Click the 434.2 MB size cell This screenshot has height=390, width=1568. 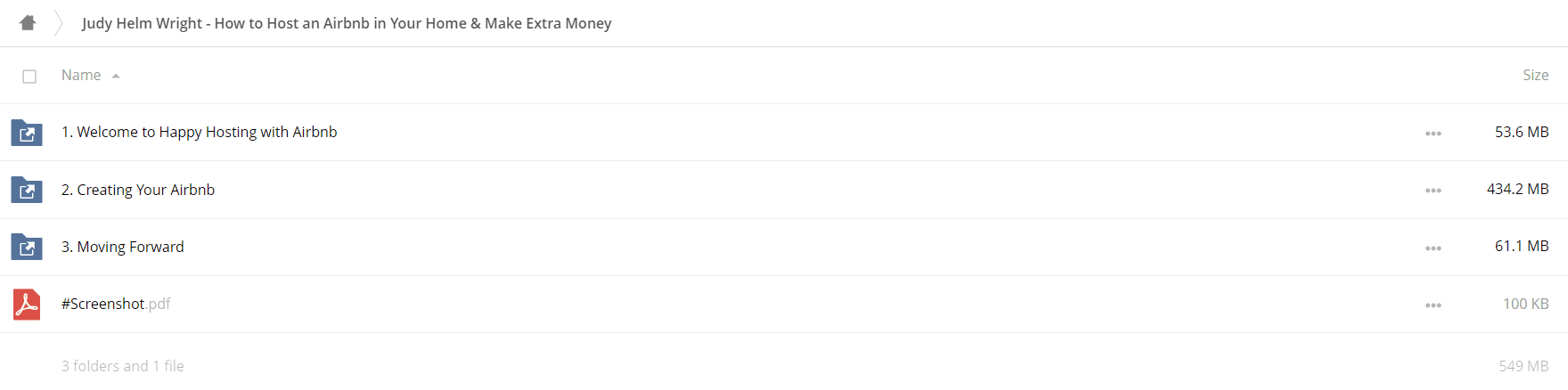coord(1517,189)
